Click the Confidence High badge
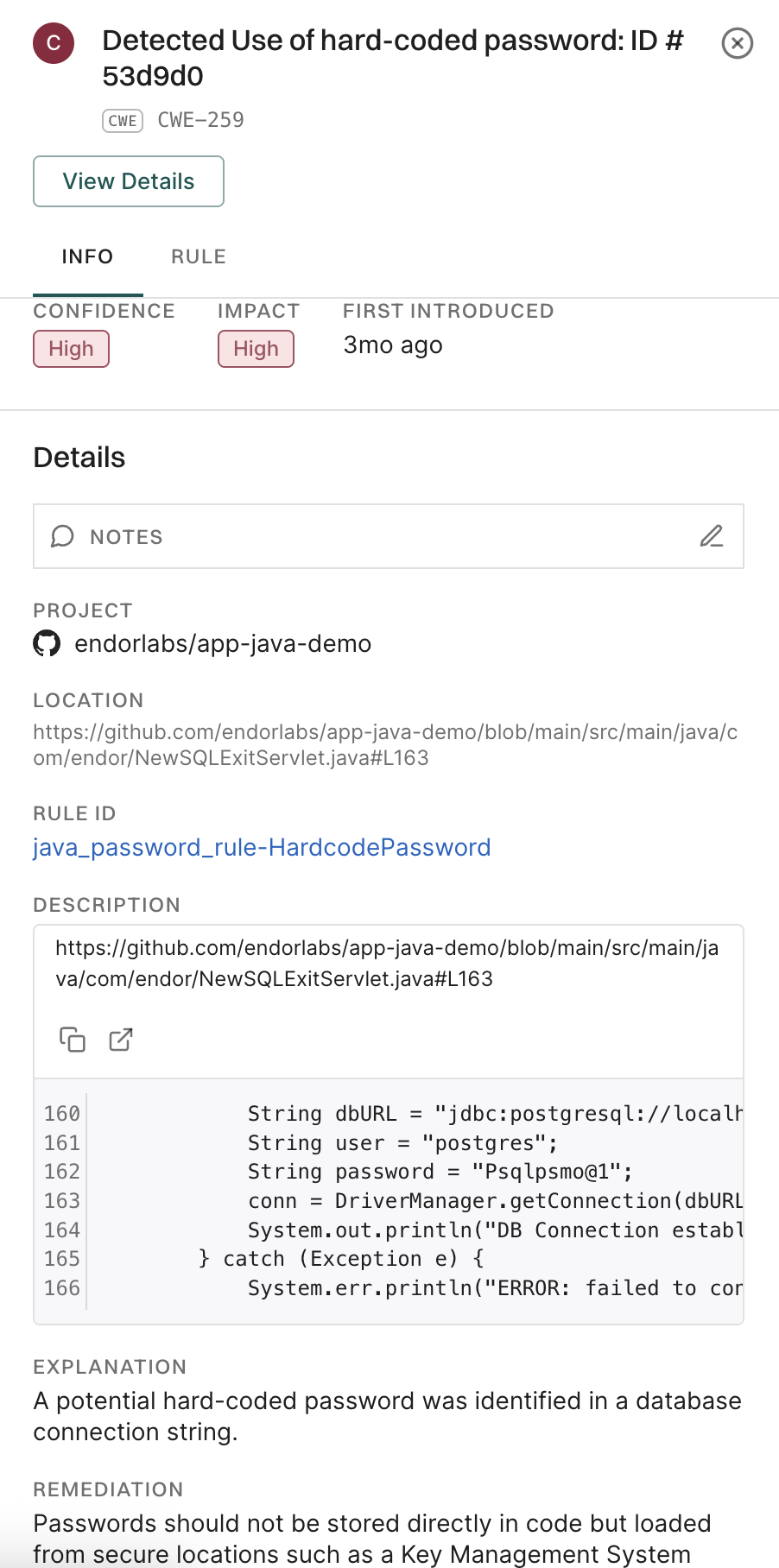This screenshot has height=1568, width=779. pyautogui.click(x=71, y=349)
